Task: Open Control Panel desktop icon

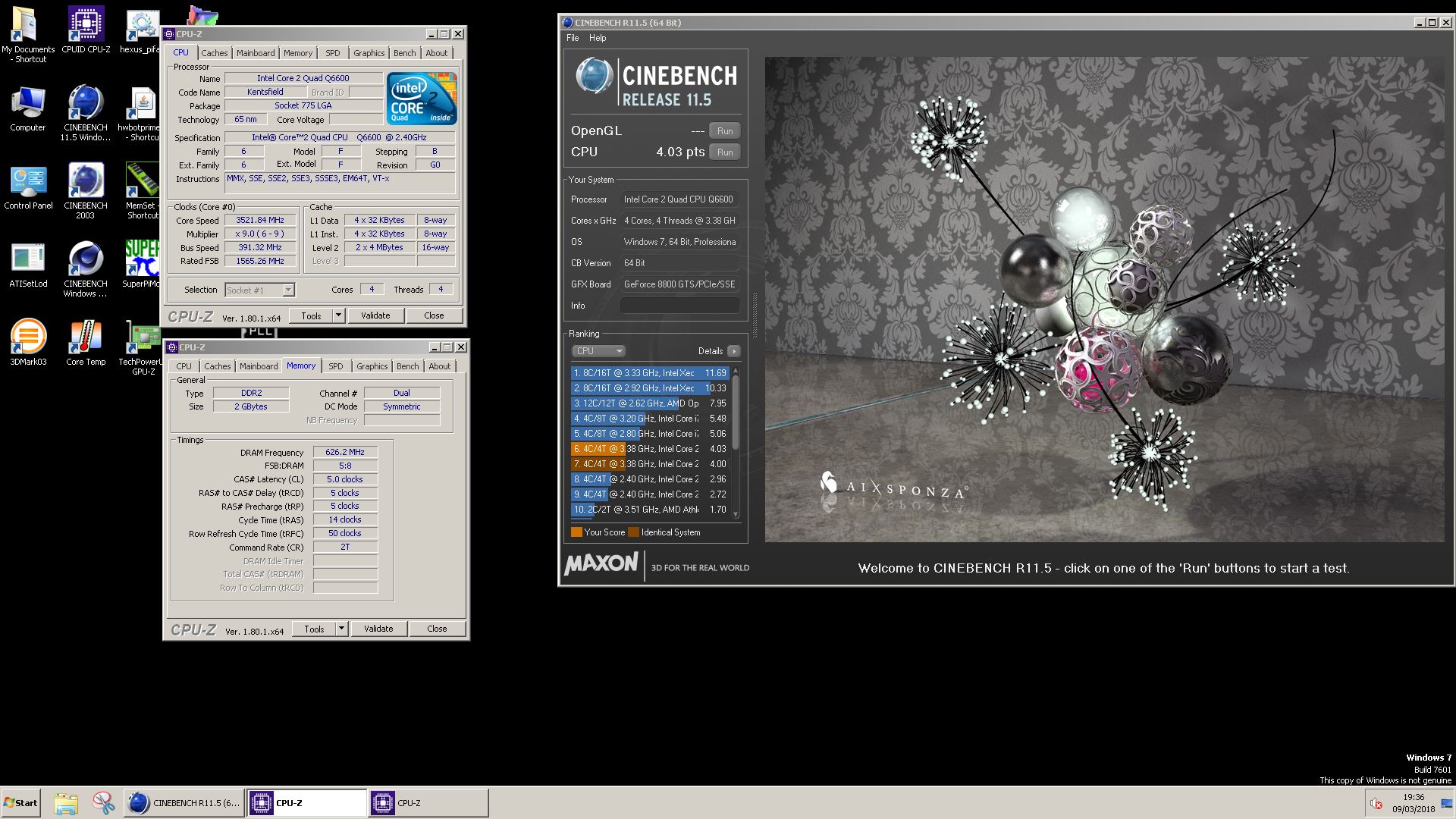Action: pos(28,187)
